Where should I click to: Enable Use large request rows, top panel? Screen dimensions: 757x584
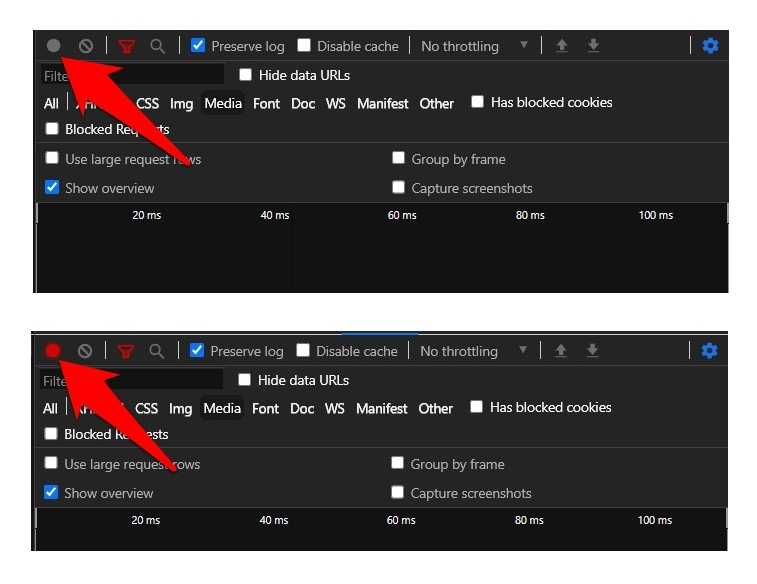coord(52,158)
